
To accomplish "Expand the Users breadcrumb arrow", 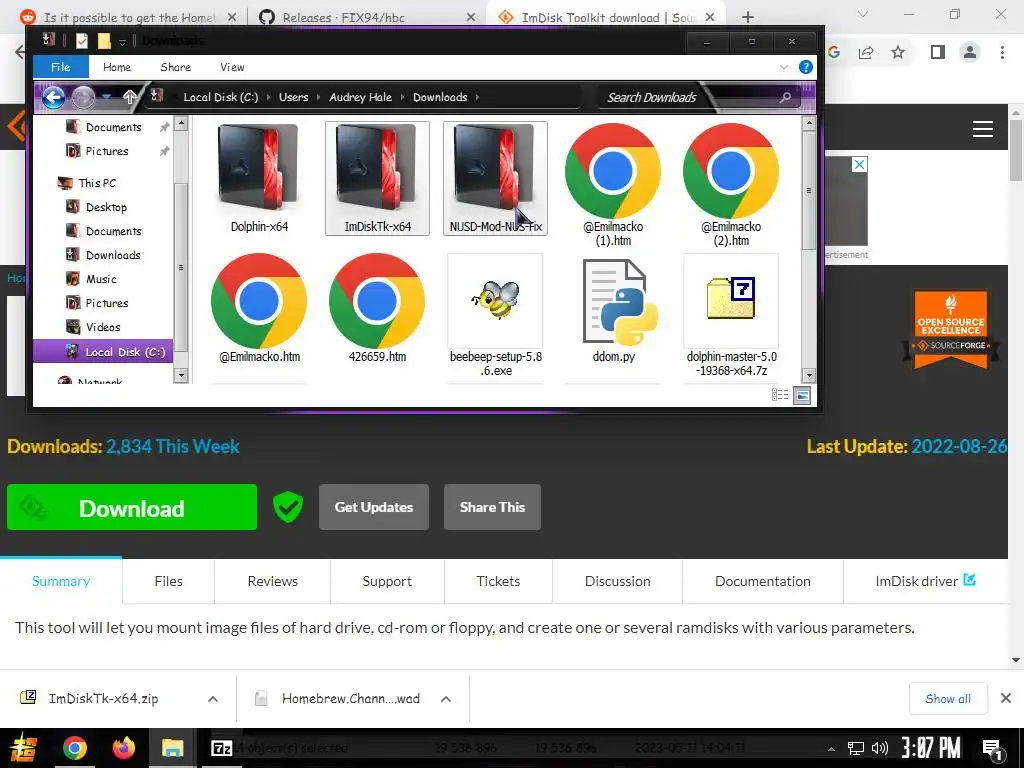I will pyautogui.click(x=319, y=97).
